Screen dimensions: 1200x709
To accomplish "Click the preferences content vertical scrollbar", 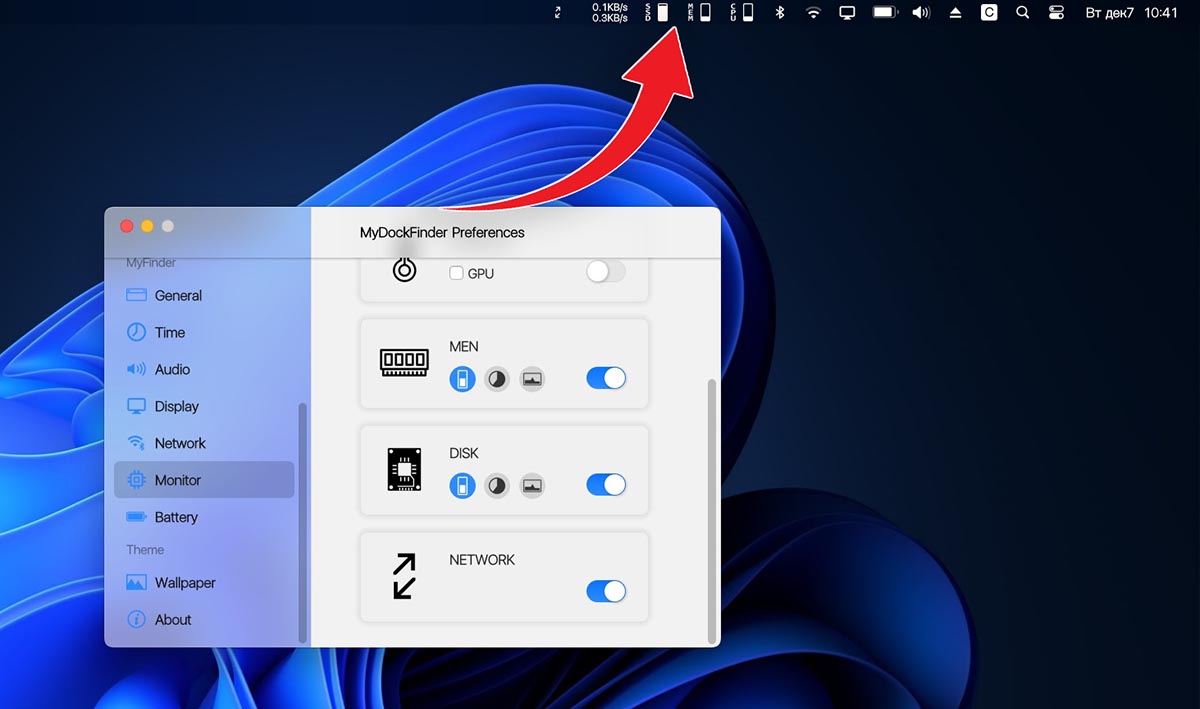I will pos(712,510).
